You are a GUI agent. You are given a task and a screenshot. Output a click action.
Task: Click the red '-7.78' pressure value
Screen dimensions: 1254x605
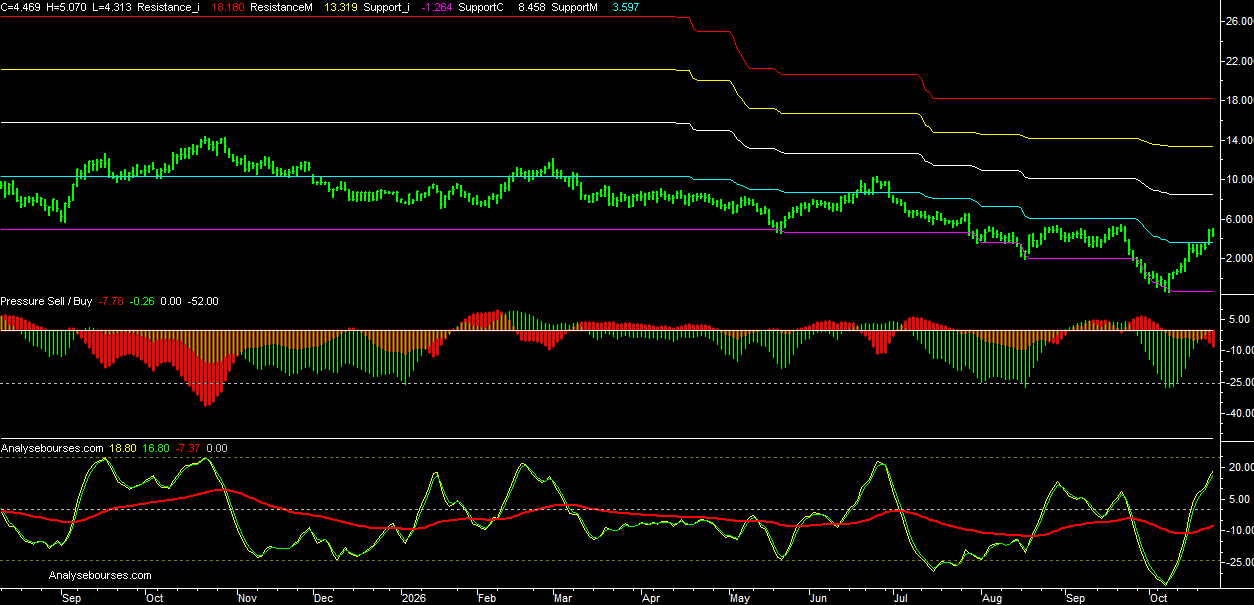pyautogui.click(x=111, y=301)
